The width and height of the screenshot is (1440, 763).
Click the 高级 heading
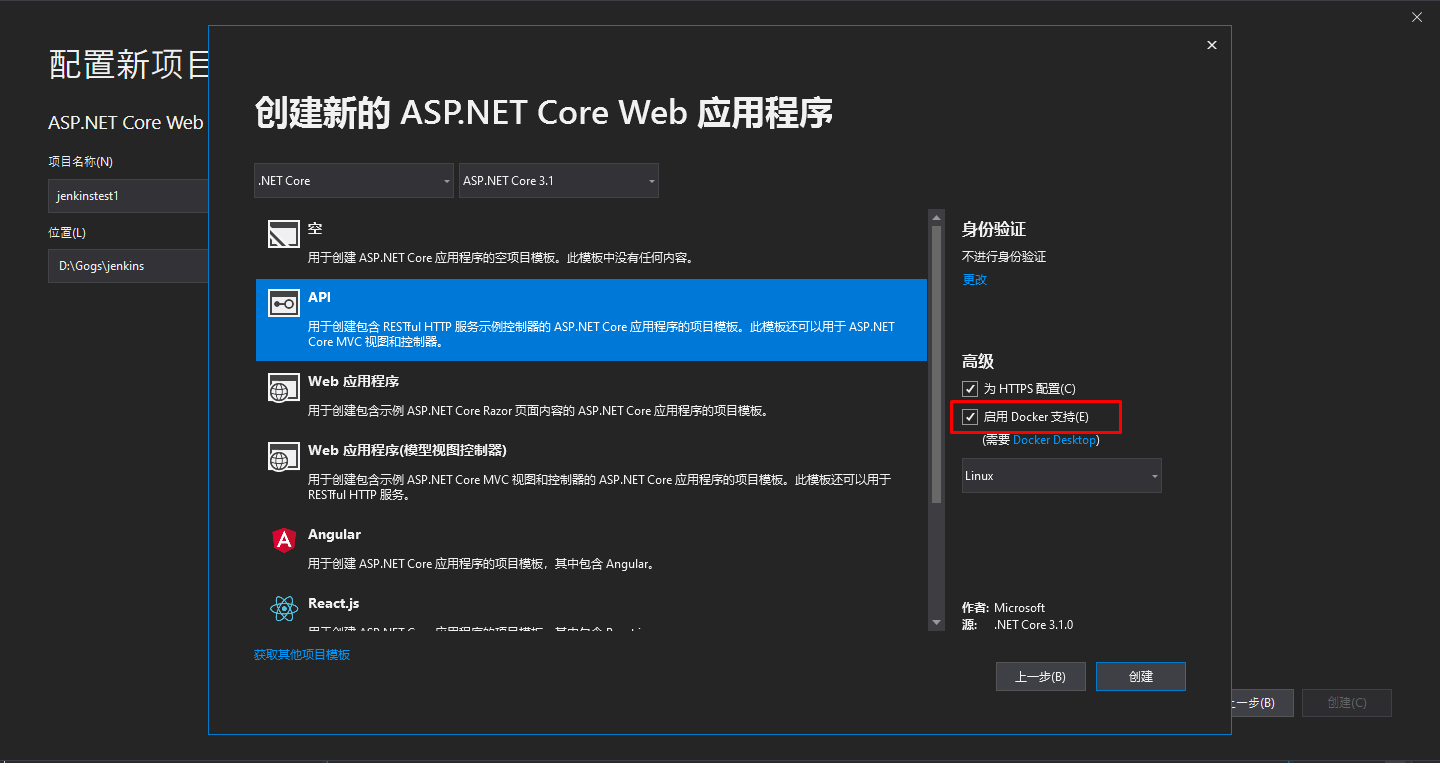978,361
